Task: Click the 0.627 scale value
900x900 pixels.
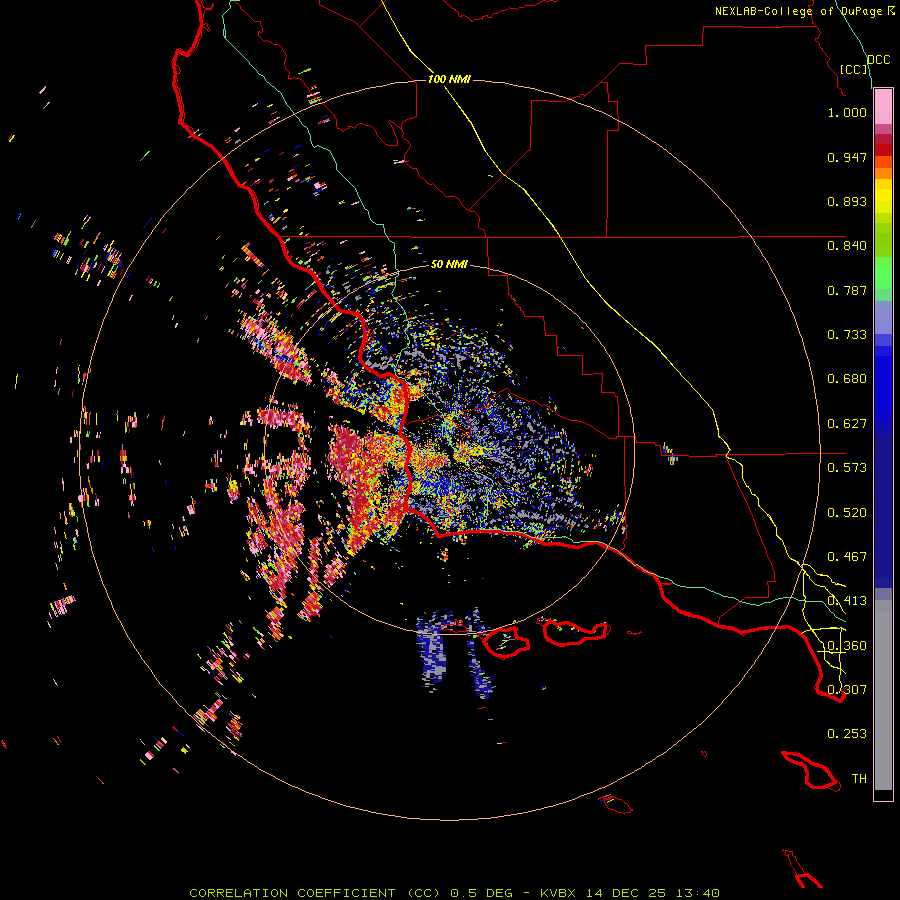Action: [847, 424]
